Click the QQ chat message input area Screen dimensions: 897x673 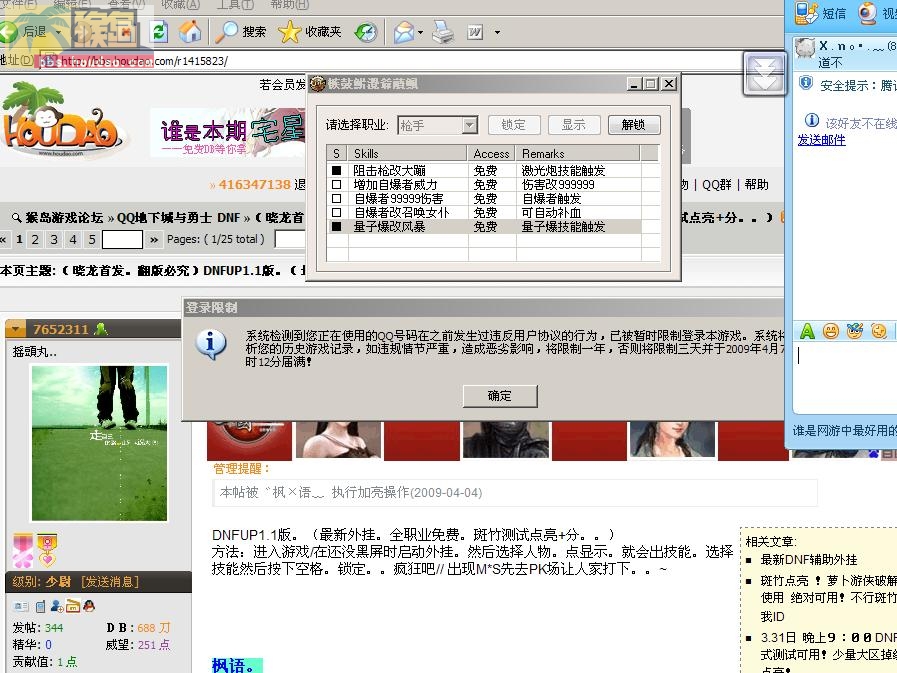[847, 378]
